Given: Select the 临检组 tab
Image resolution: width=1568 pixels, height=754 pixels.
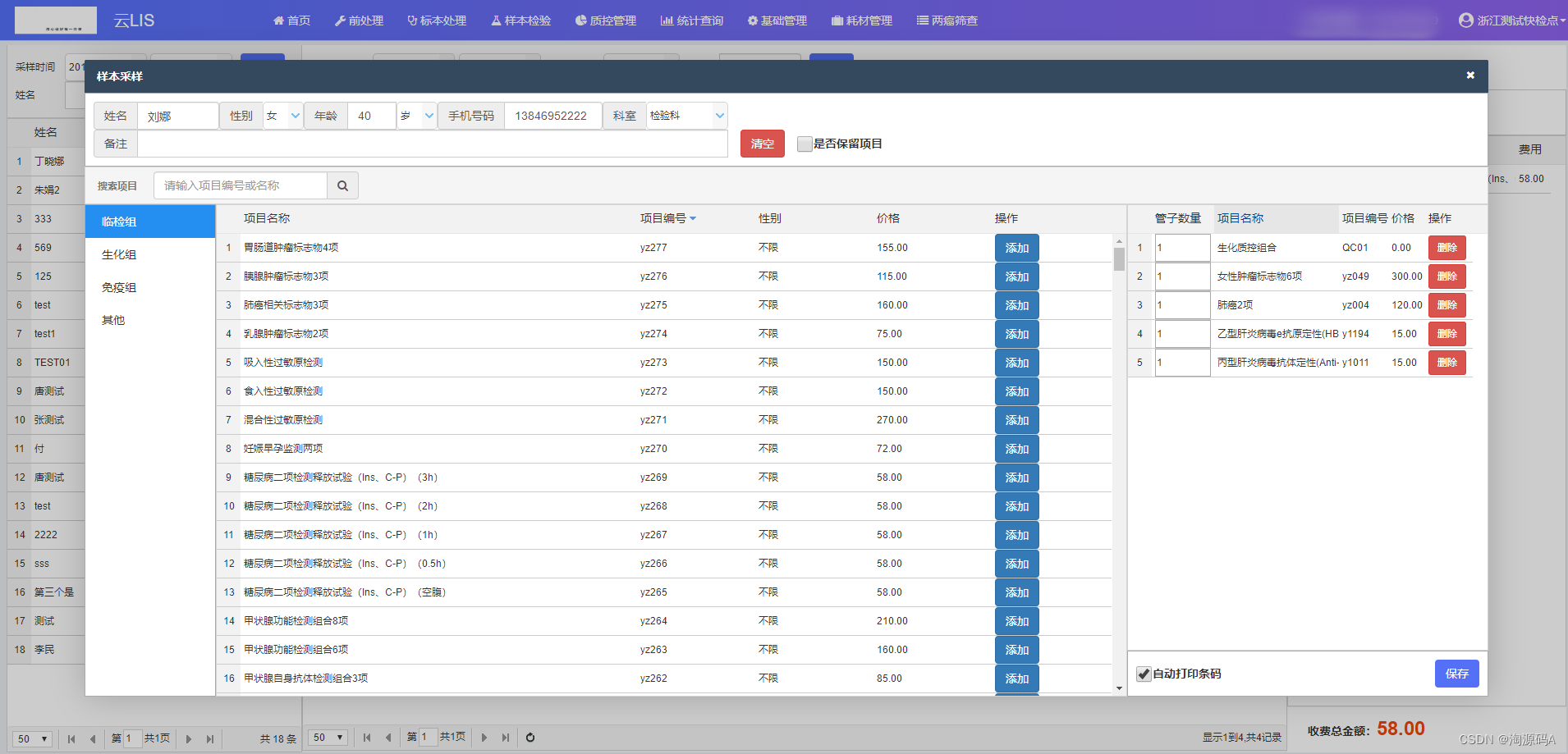Looking at the screenshot, I should 150,222.
